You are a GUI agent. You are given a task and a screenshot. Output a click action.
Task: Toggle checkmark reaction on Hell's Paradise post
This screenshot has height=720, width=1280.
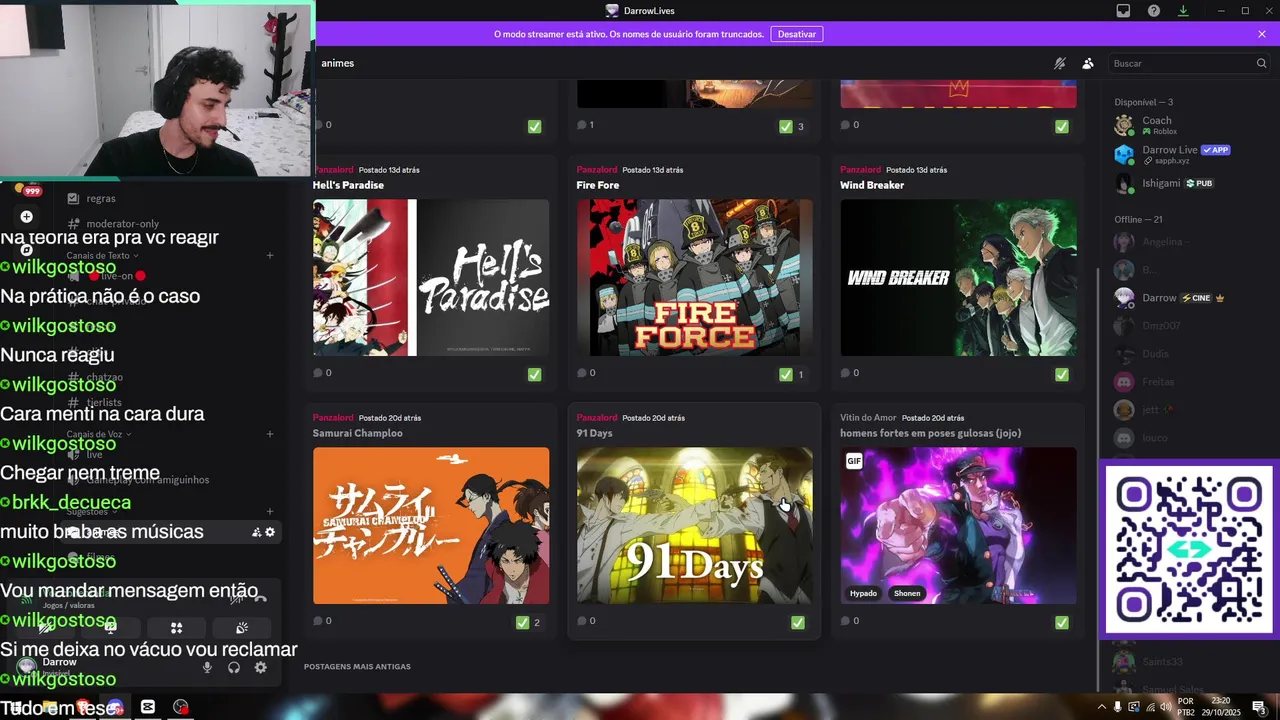[534, 374]
